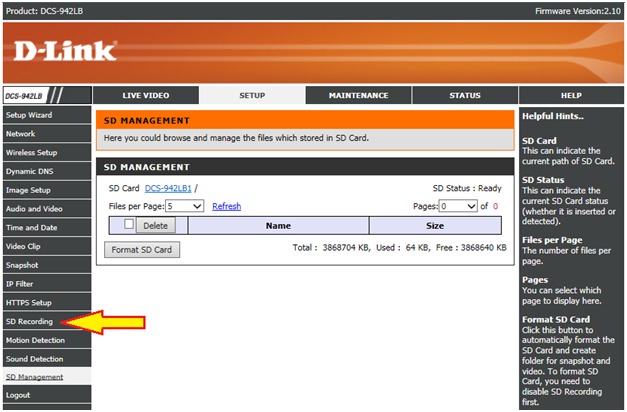Open Audio and Video settings
Viewport: 627px width, 412px height.
(x=34, y=209)
